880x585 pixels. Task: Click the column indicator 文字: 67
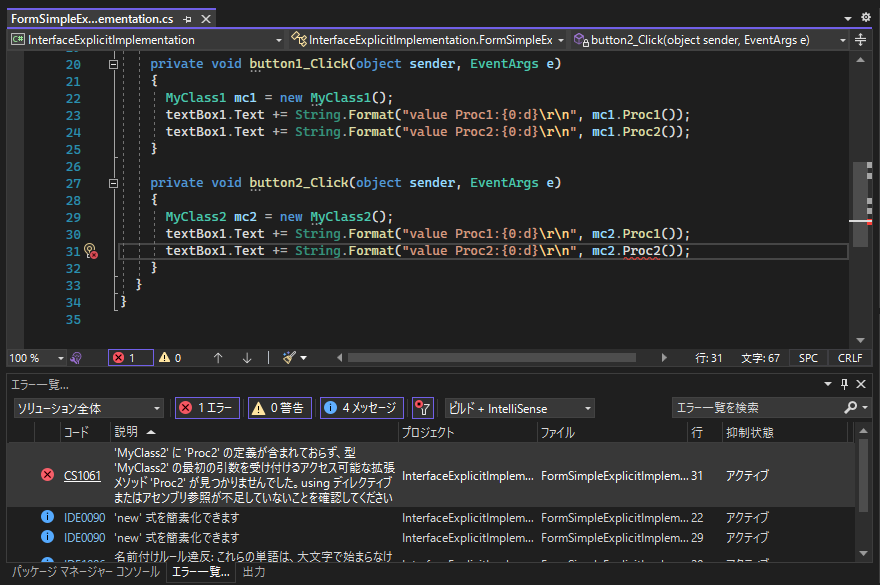tap(760, 358)
